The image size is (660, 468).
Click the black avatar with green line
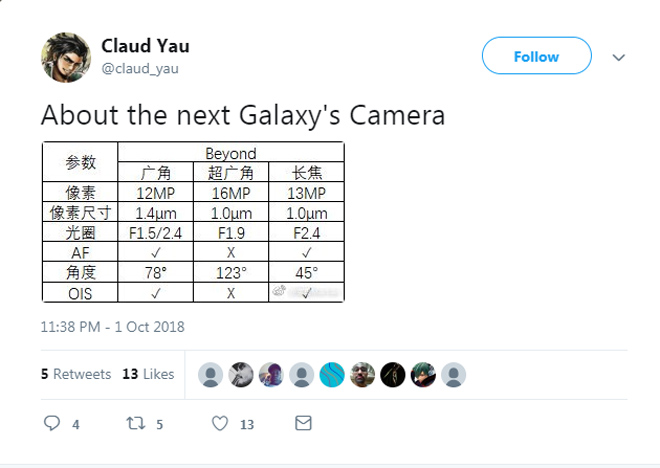(x=393, y=375)
